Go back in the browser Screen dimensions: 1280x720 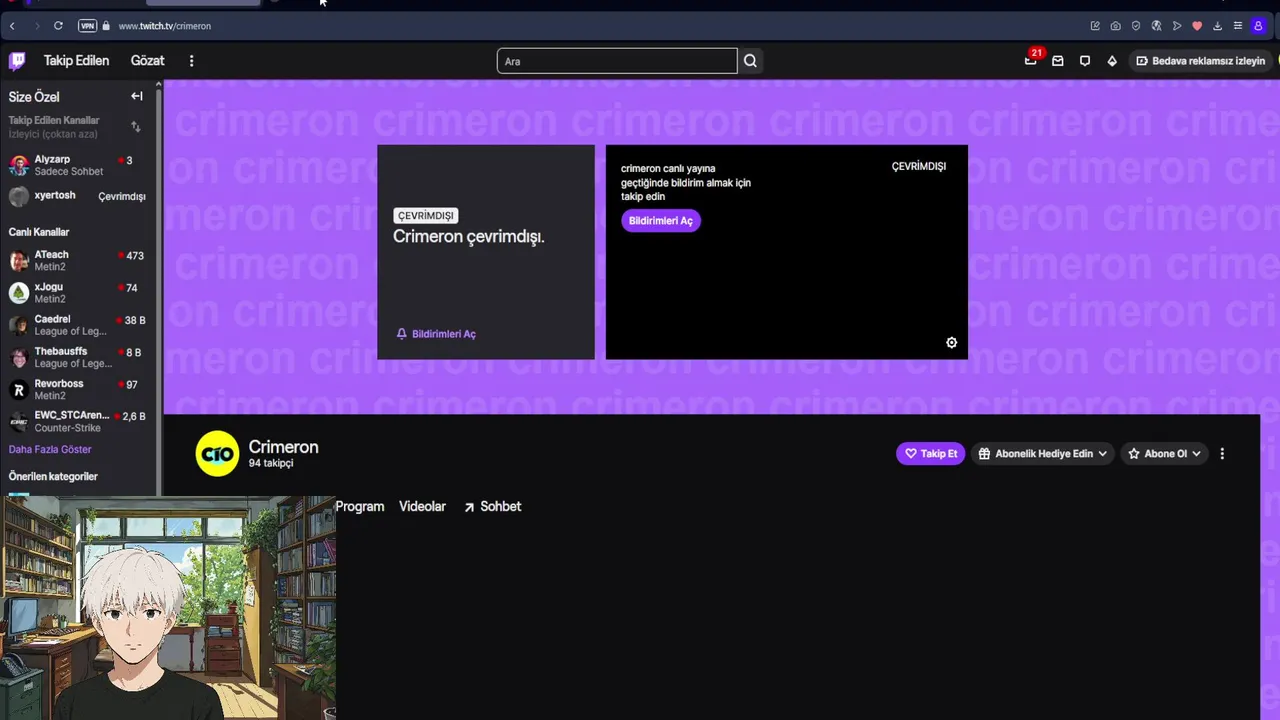(12, 26)
